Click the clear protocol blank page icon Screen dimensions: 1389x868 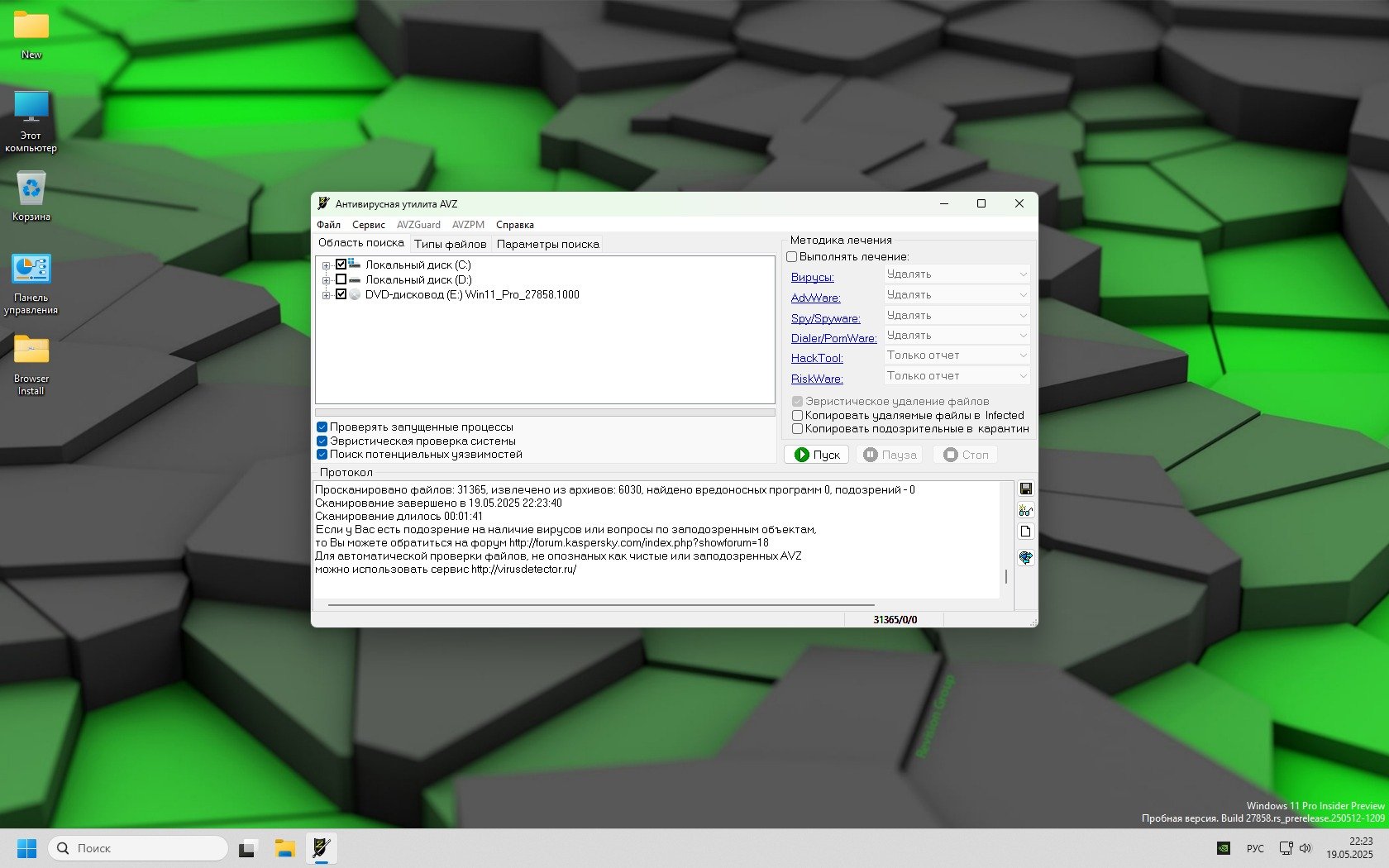(x=1025, y=532)
